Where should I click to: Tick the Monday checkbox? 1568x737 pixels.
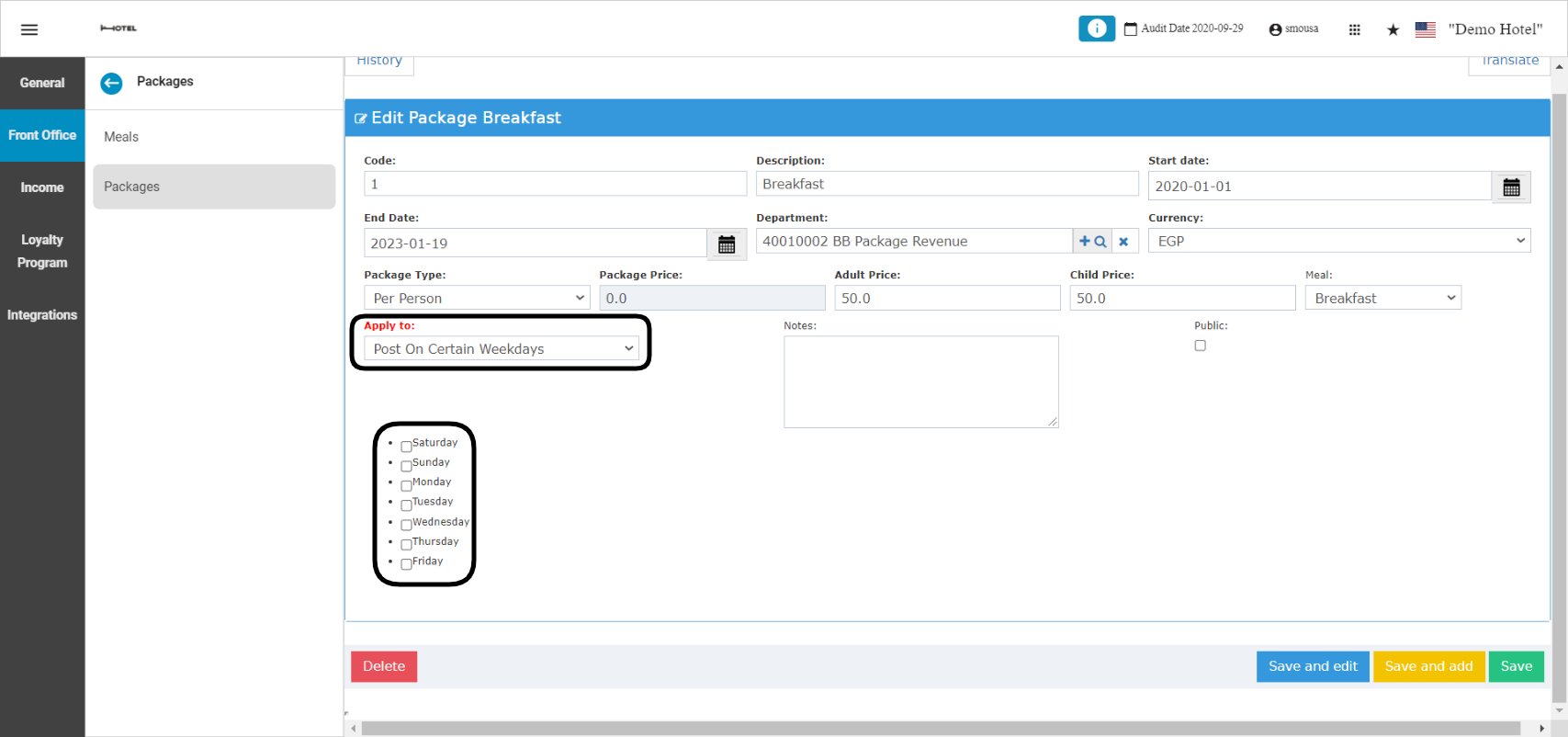pos(406,485)
